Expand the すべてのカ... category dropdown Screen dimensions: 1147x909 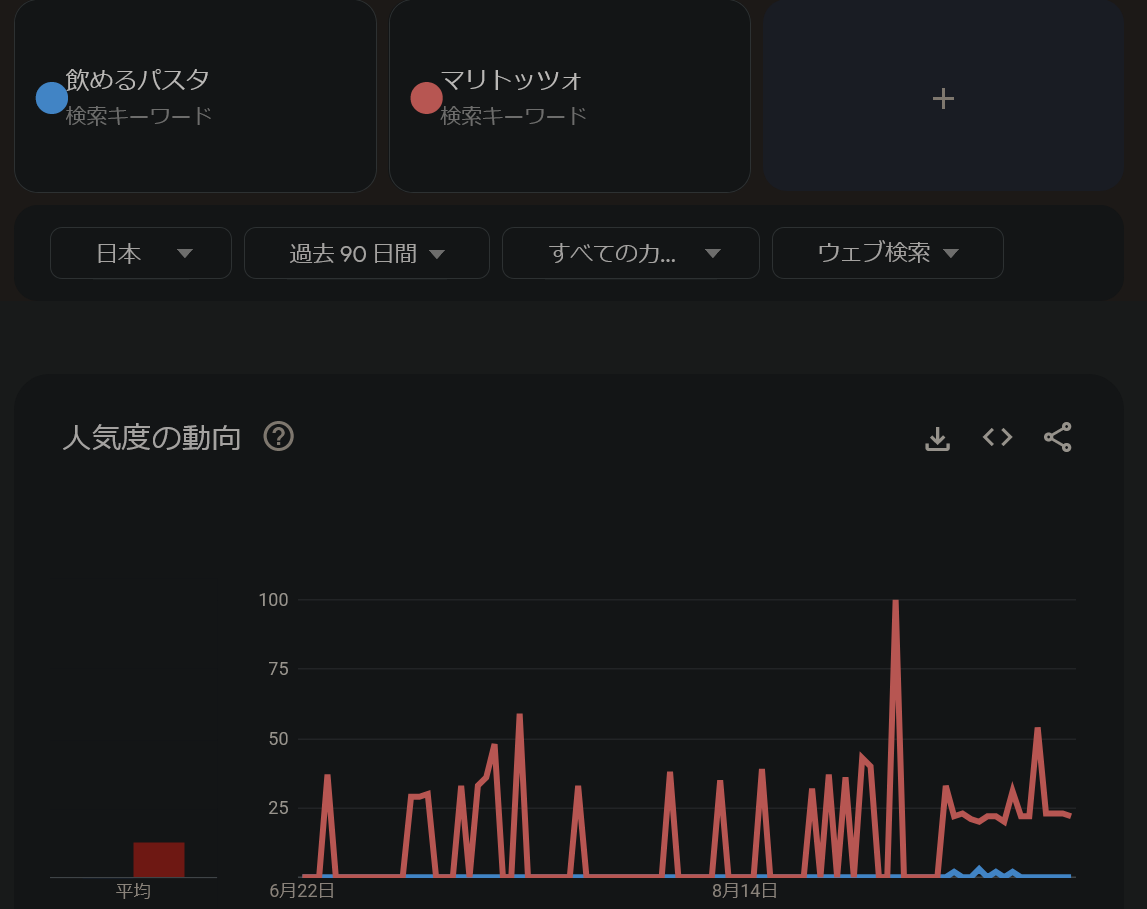pos(631,253)
